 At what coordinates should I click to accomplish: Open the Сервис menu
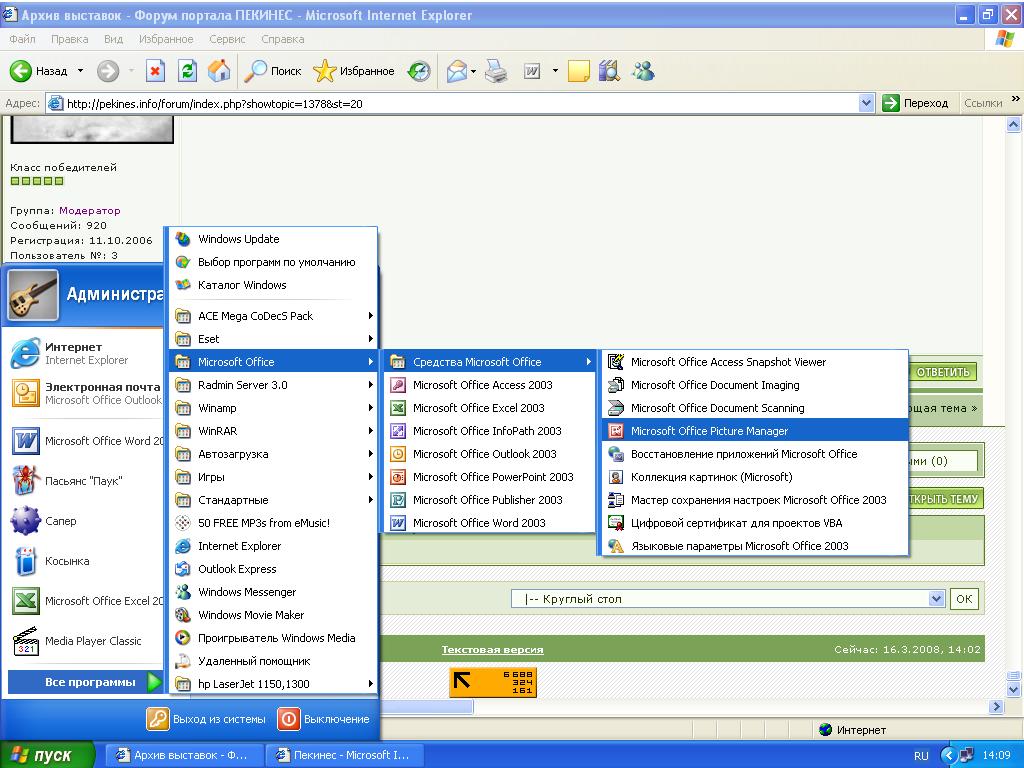[227, 39]
